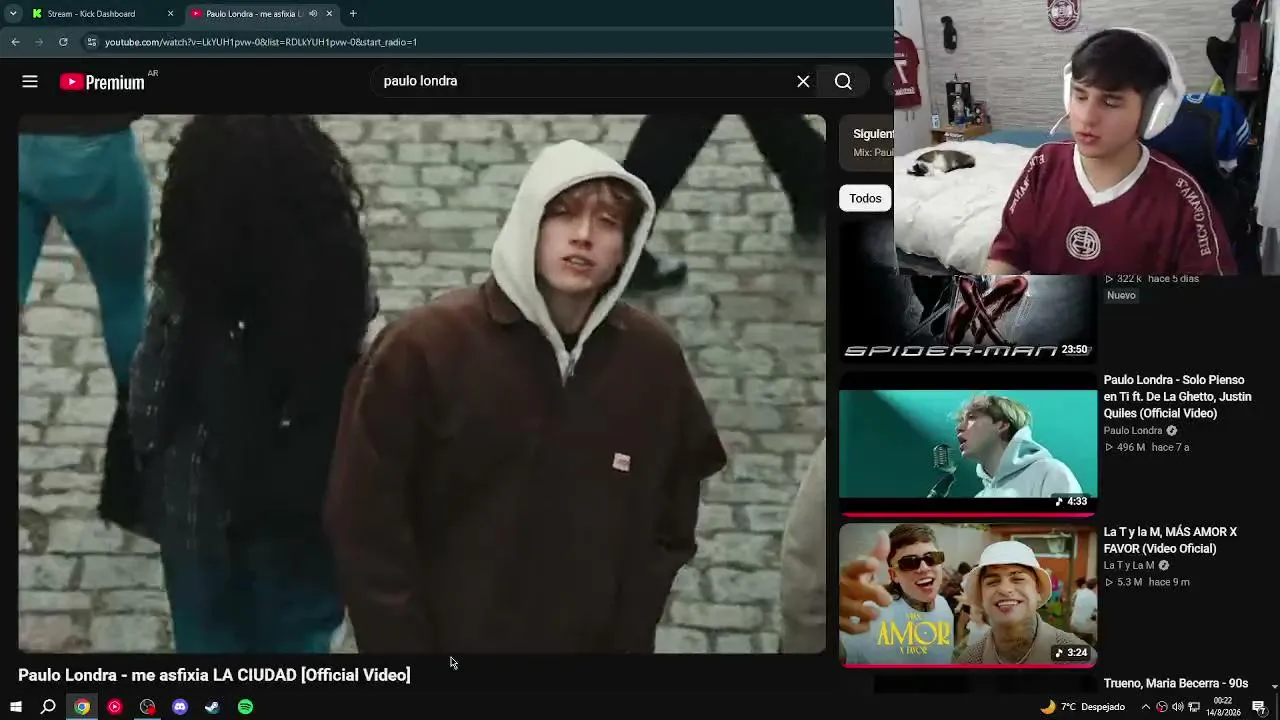Visit the La T y La M channel link
Image resolution: width=1280 pixels, height=720 pixels.
1129,566
